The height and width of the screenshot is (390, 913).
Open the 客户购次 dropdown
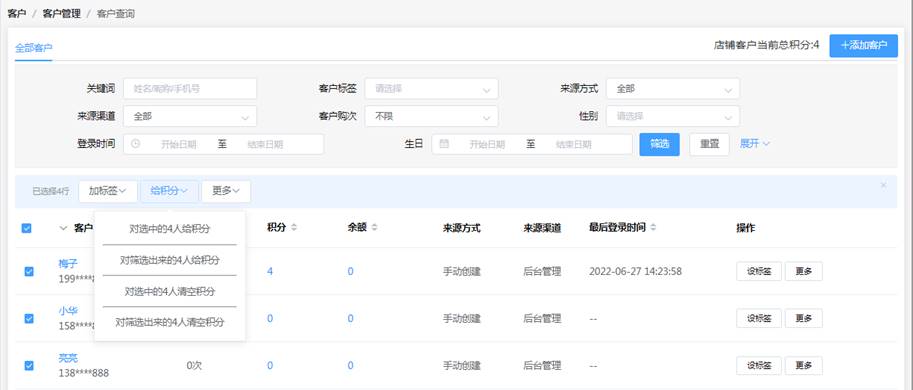[x=431, y=116]
